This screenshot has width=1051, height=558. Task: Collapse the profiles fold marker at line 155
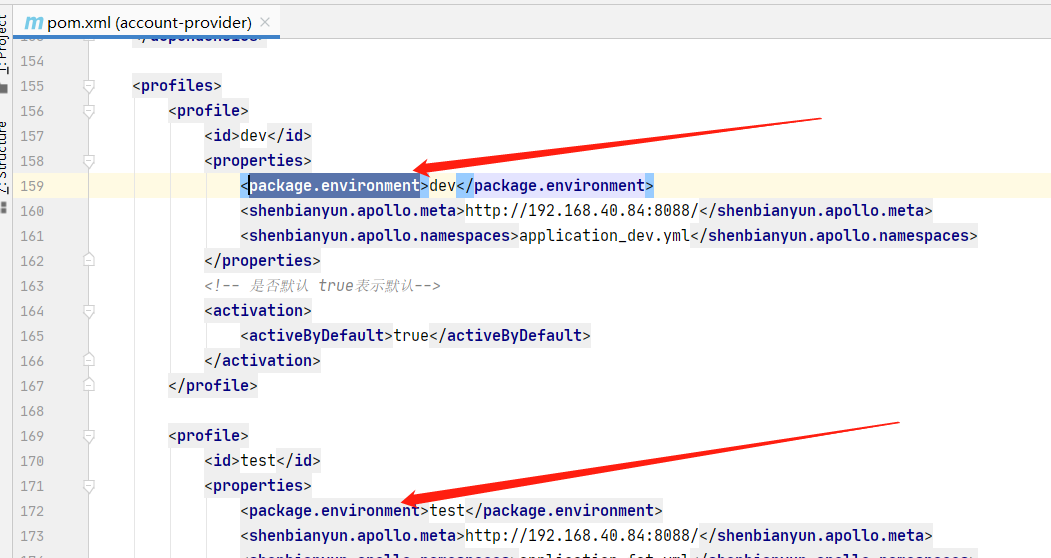[x=88, y=86]
